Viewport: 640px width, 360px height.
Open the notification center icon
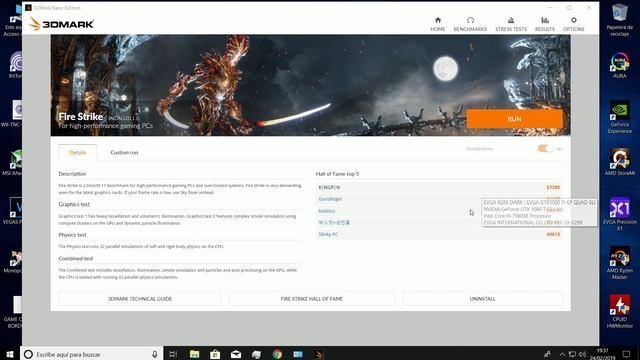(627, 354)
